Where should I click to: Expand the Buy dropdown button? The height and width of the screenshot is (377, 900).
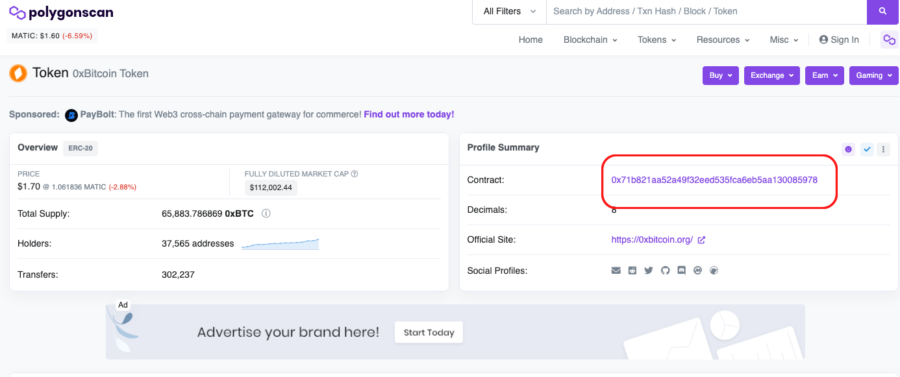[x=720, y=75]
